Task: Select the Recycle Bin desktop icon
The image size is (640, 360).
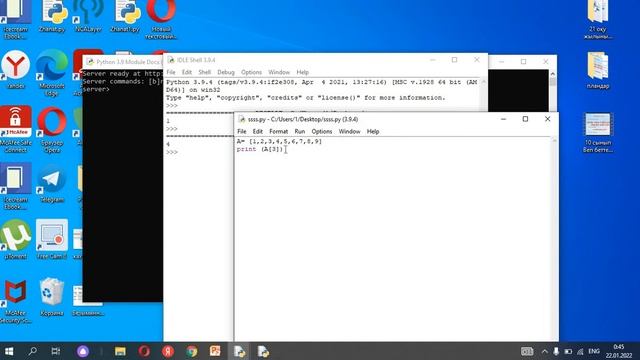Action: pos(51,297)
